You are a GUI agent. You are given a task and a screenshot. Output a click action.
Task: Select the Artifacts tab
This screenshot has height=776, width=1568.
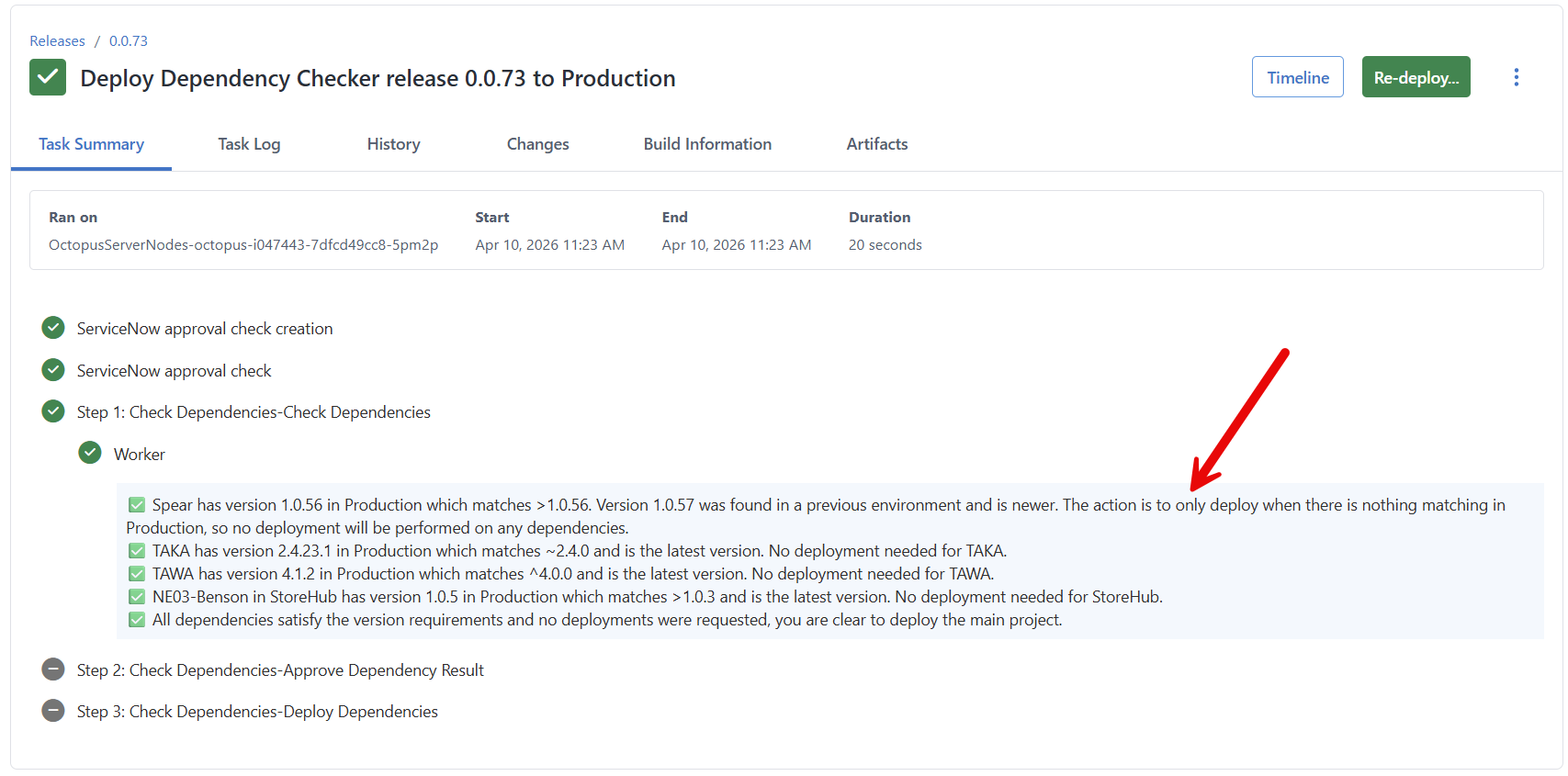pyautogui.click(x=876, y=144)
